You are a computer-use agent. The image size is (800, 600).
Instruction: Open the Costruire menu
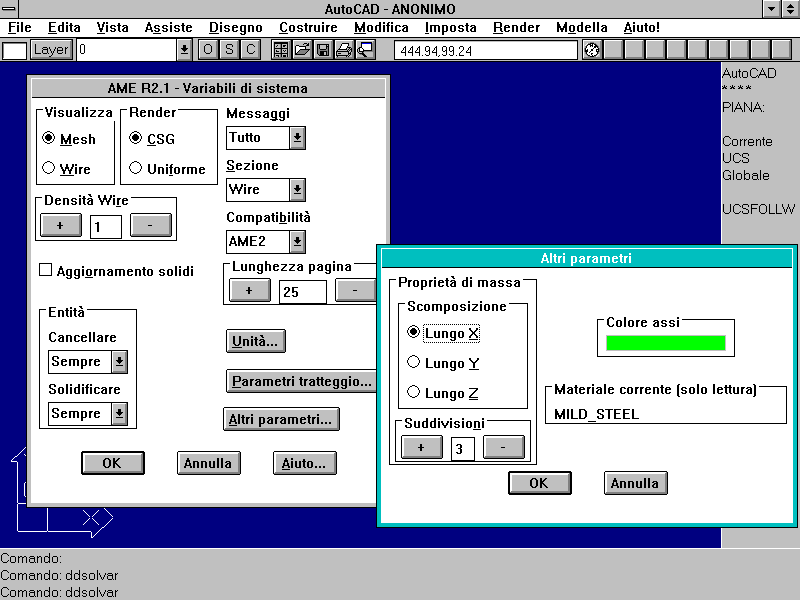coord(308,28)
